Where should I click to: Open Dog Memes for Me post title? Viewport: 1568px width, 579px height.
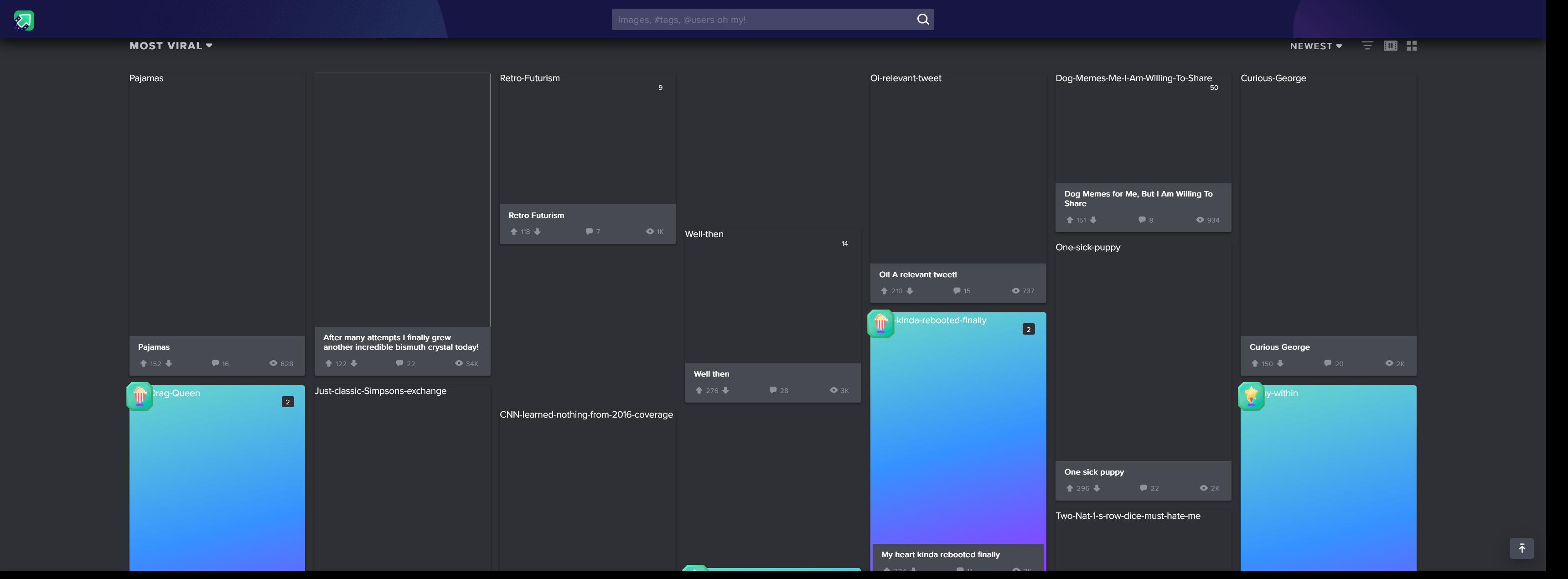[x=1138, y=198]
